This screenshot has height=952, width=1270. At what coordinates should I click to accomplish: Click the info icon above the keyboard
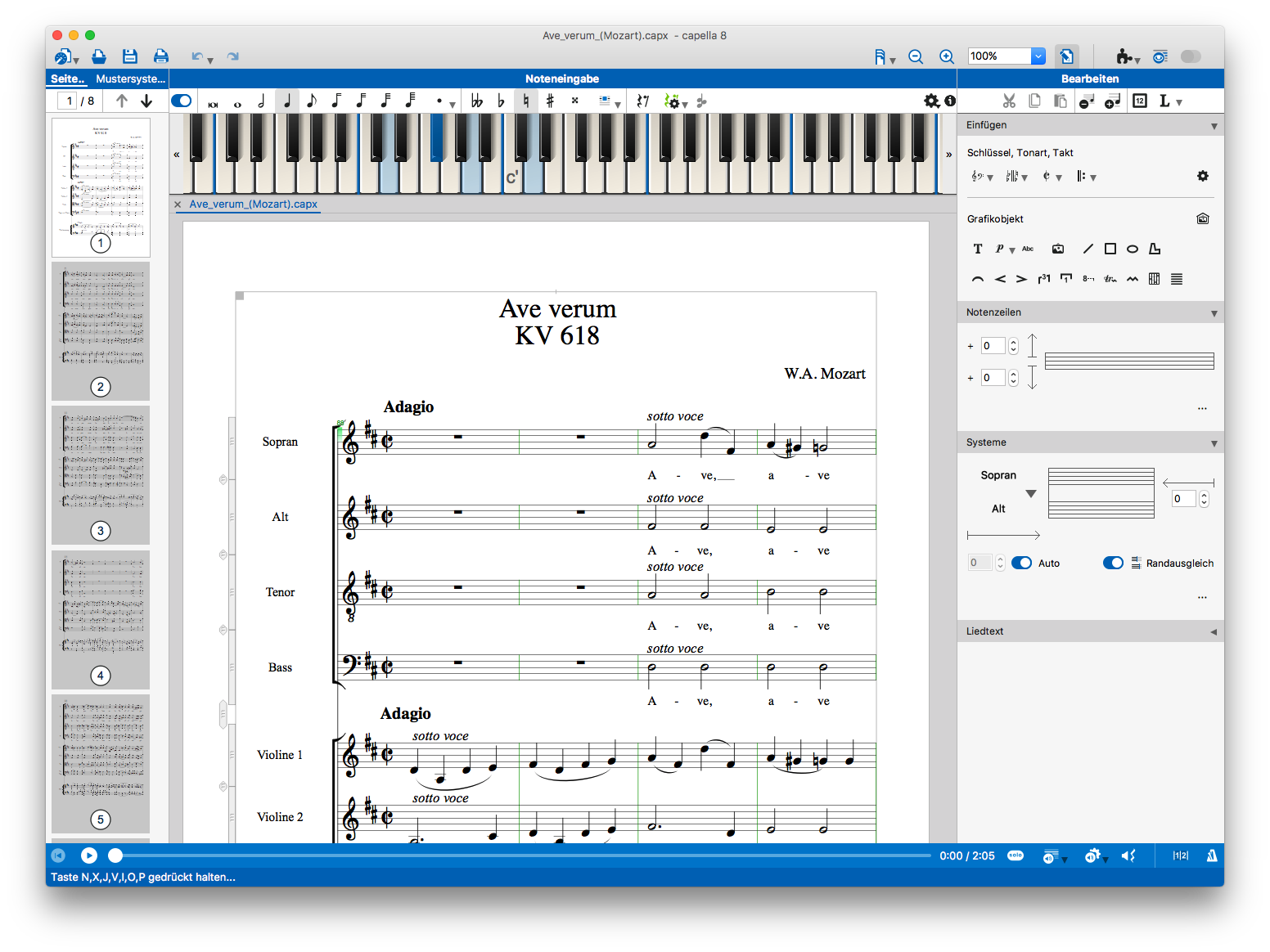(x=950, y=101)
